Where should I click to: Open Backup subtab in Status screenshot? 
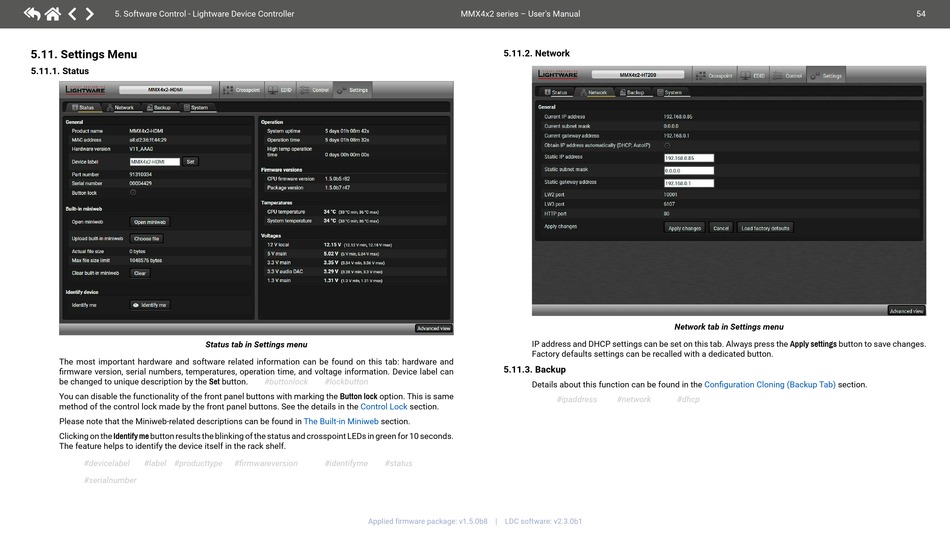[x=159, y=107]
